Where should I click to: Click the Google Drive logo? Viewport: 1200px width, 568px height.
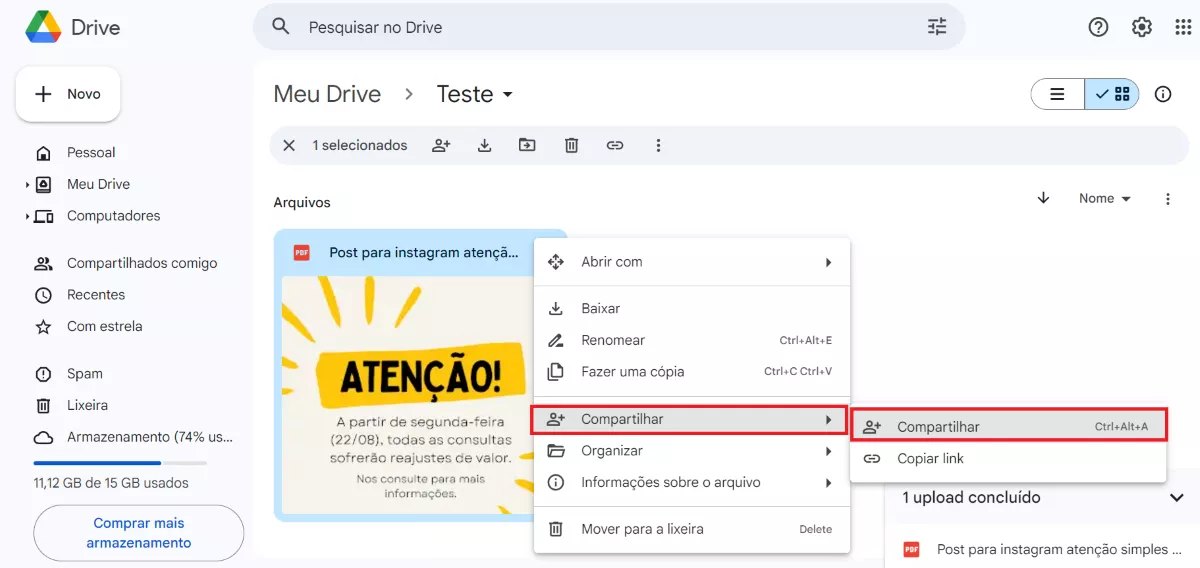43,27
